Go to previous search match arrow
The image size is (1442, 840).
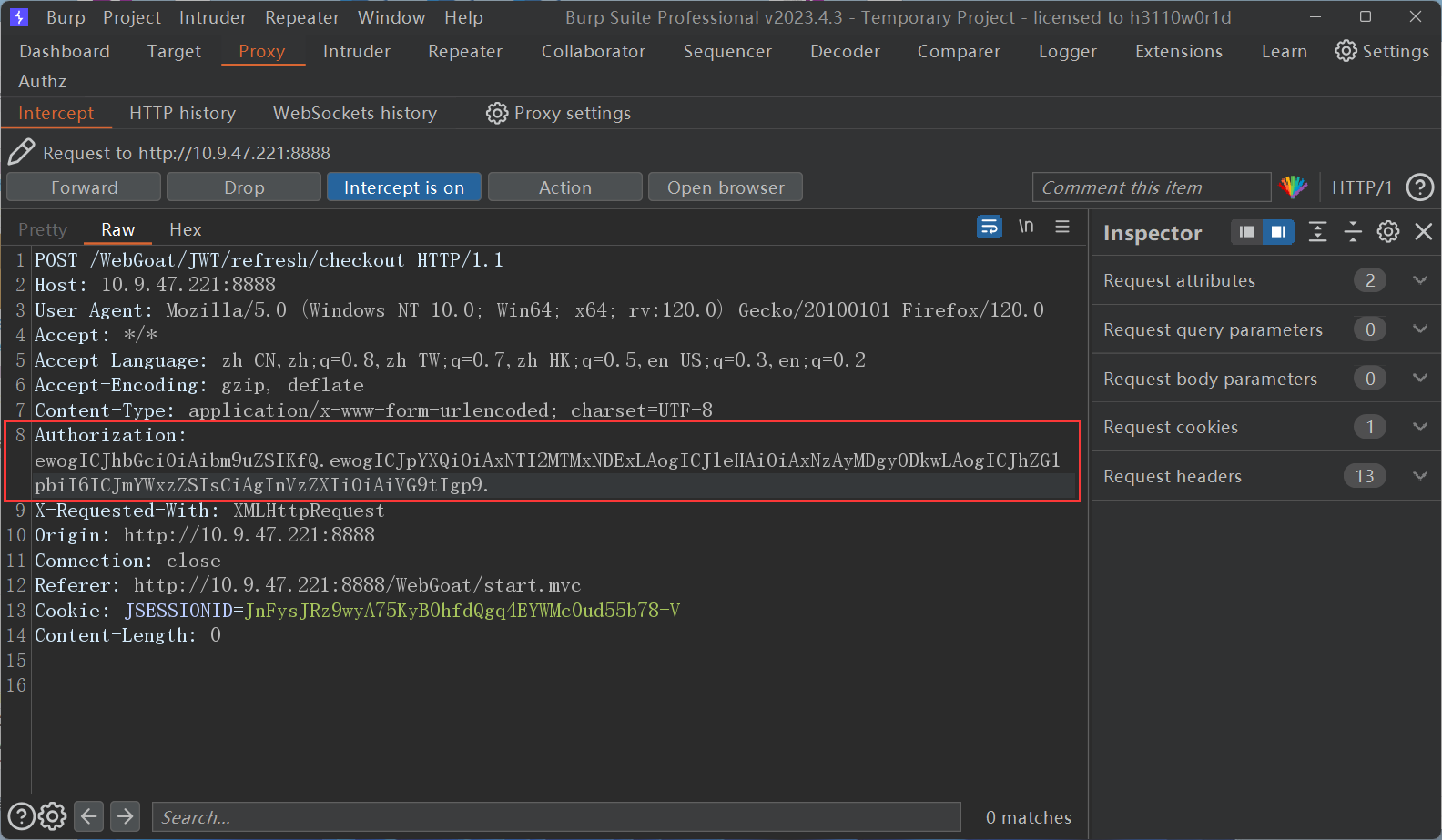click(x=89, y=816)
